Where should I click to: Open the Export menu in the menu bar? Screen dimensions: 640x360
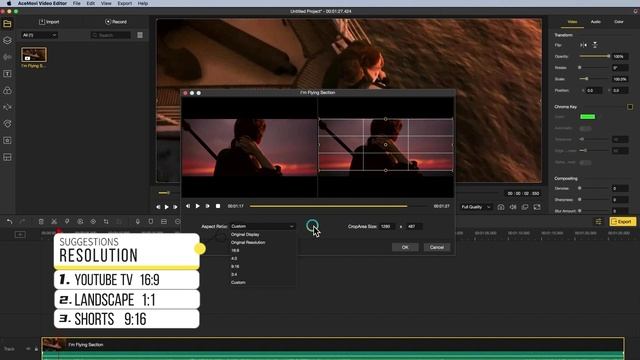click(124, 3)
